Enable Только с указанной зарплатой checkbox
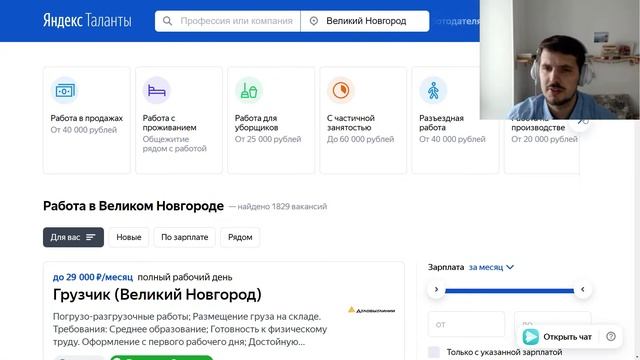640x360 pixels. (x=434, y=352)
